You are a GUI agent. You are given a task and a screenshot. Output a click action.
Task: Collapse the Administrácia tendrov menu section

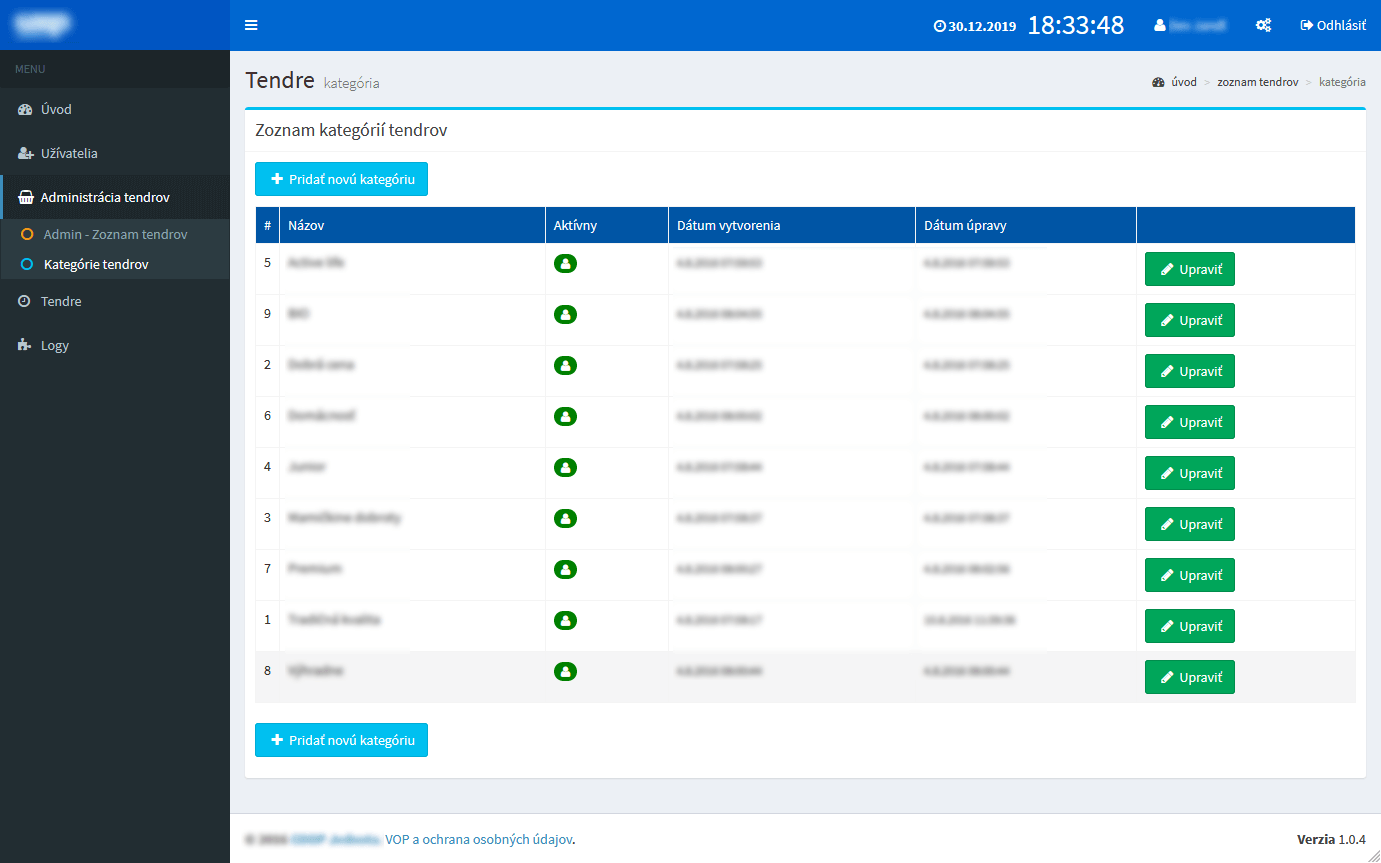115,197
